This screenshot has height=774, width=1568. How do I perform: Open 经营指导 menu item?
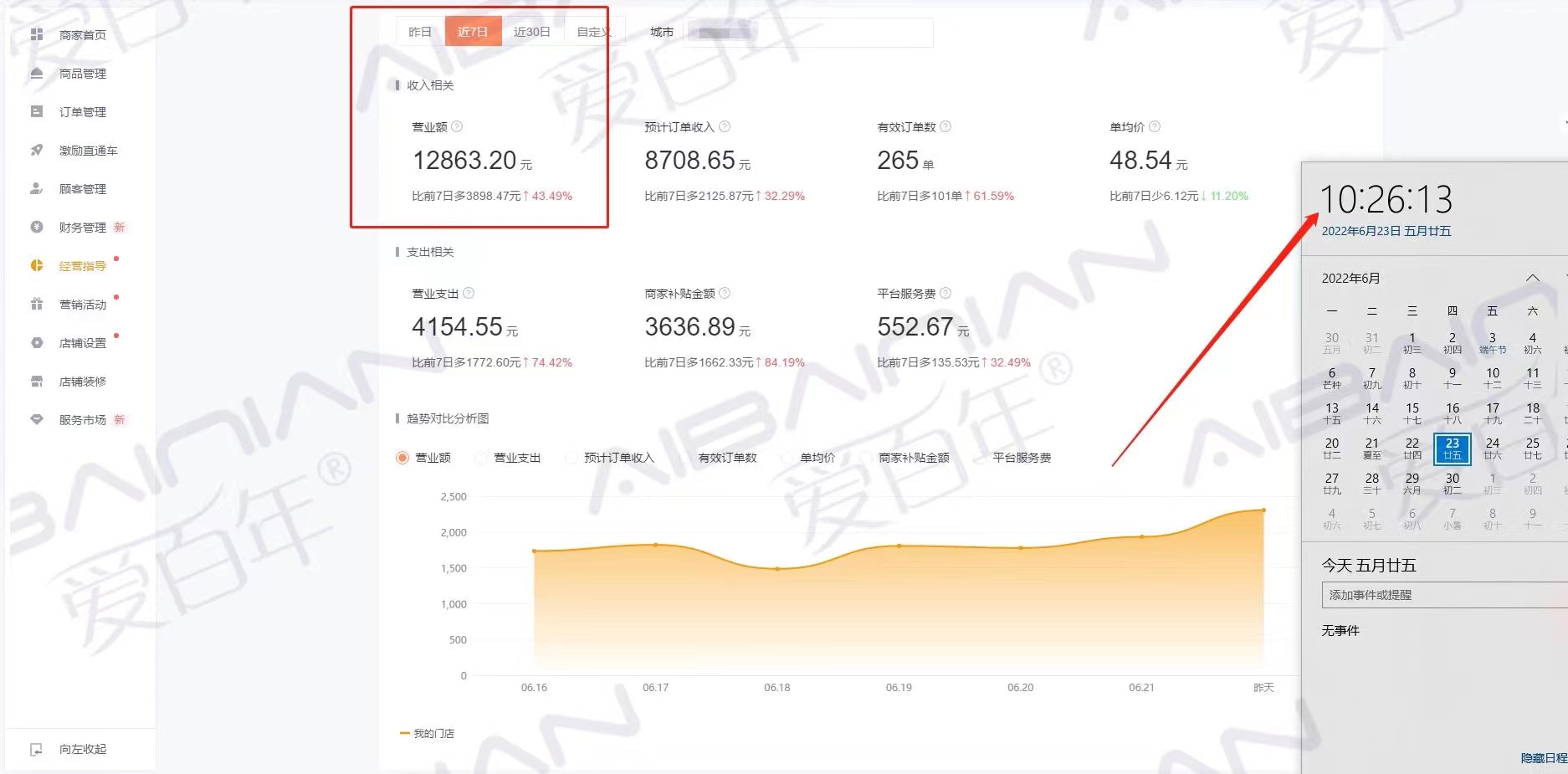(83, 266)
